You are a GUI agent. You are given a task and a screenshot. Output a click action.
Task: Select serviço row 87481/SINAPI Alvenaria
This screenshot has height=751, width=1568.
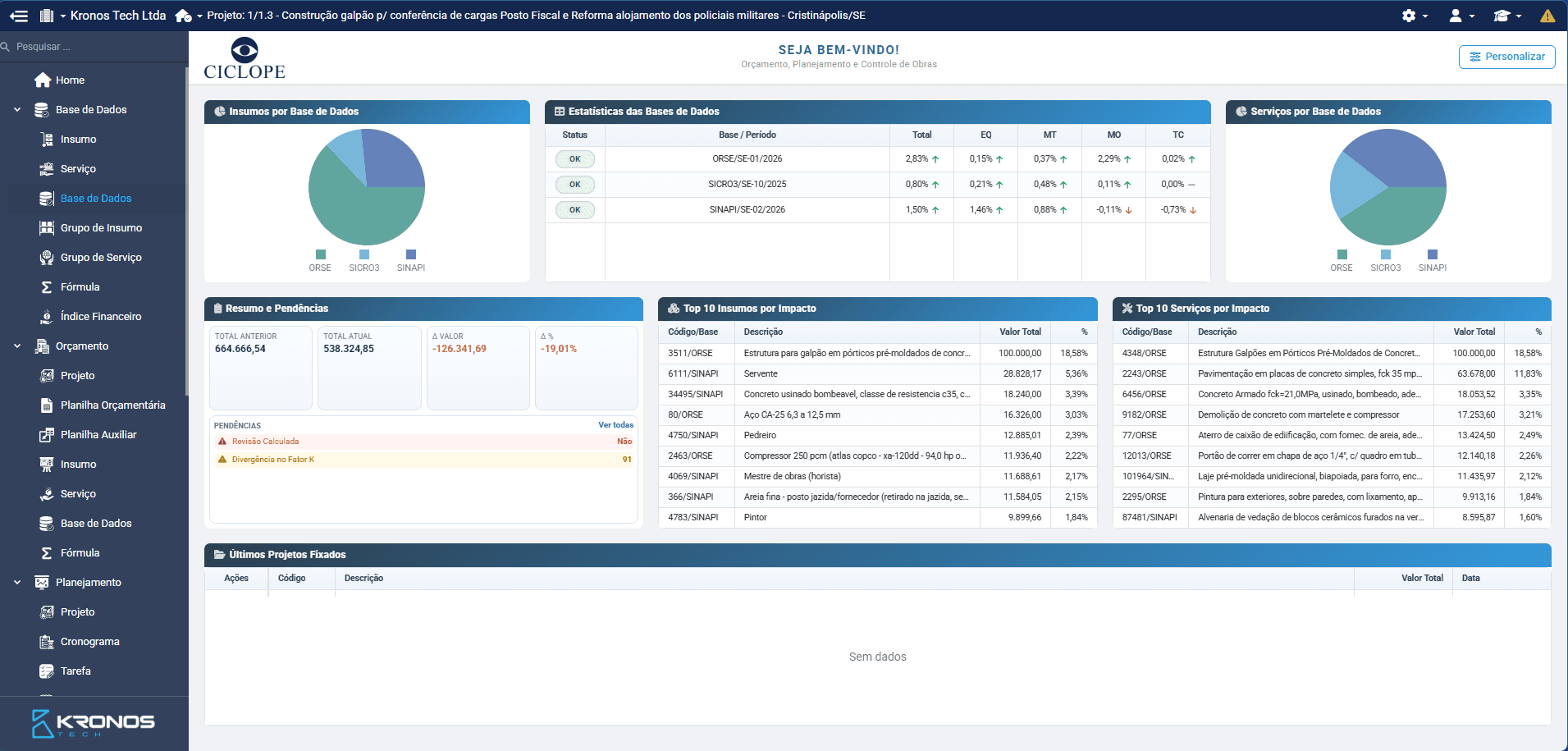click(x=1332, y=517)
